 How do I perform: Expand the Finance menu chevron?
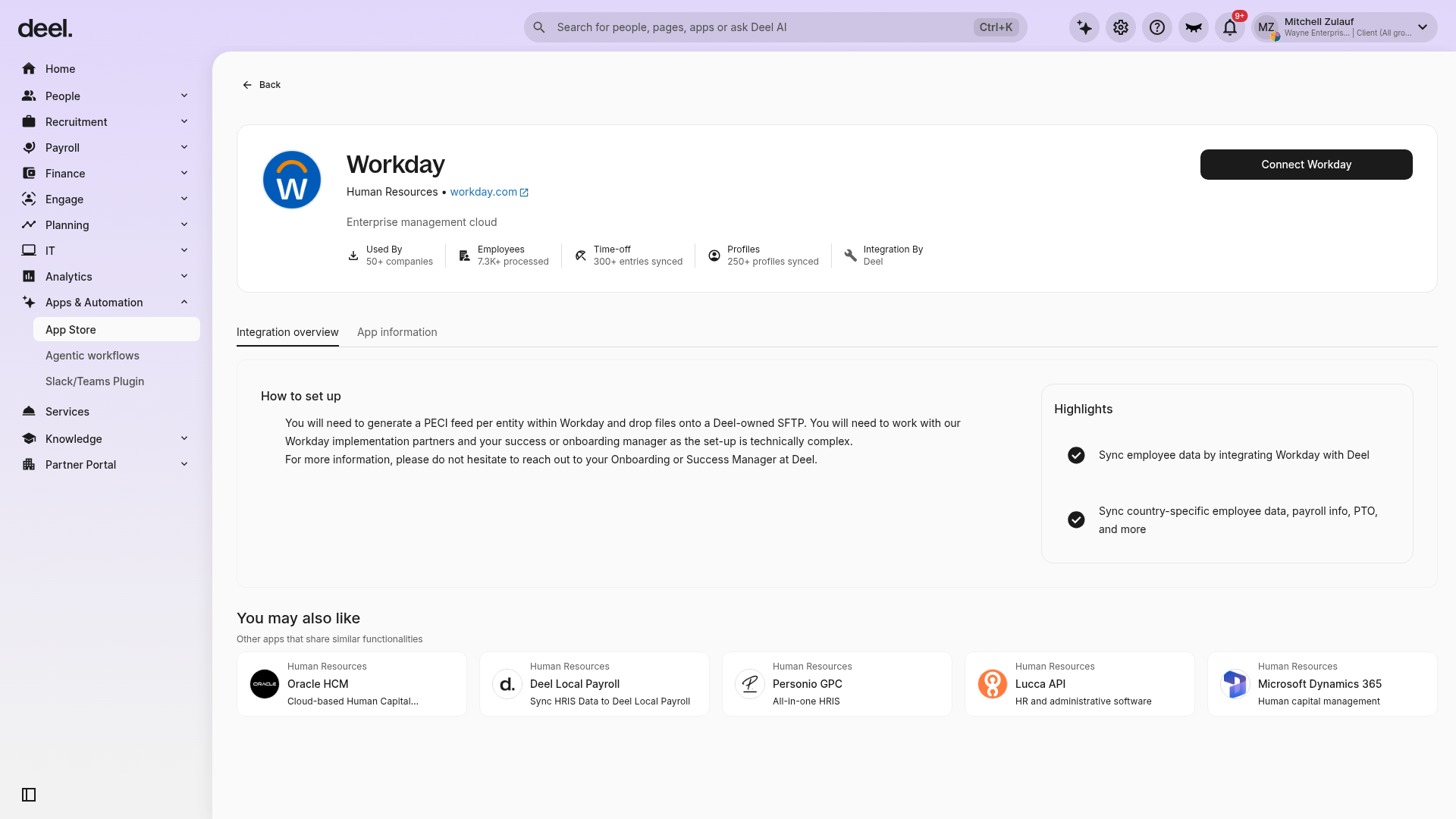click(x=184, y=173)
